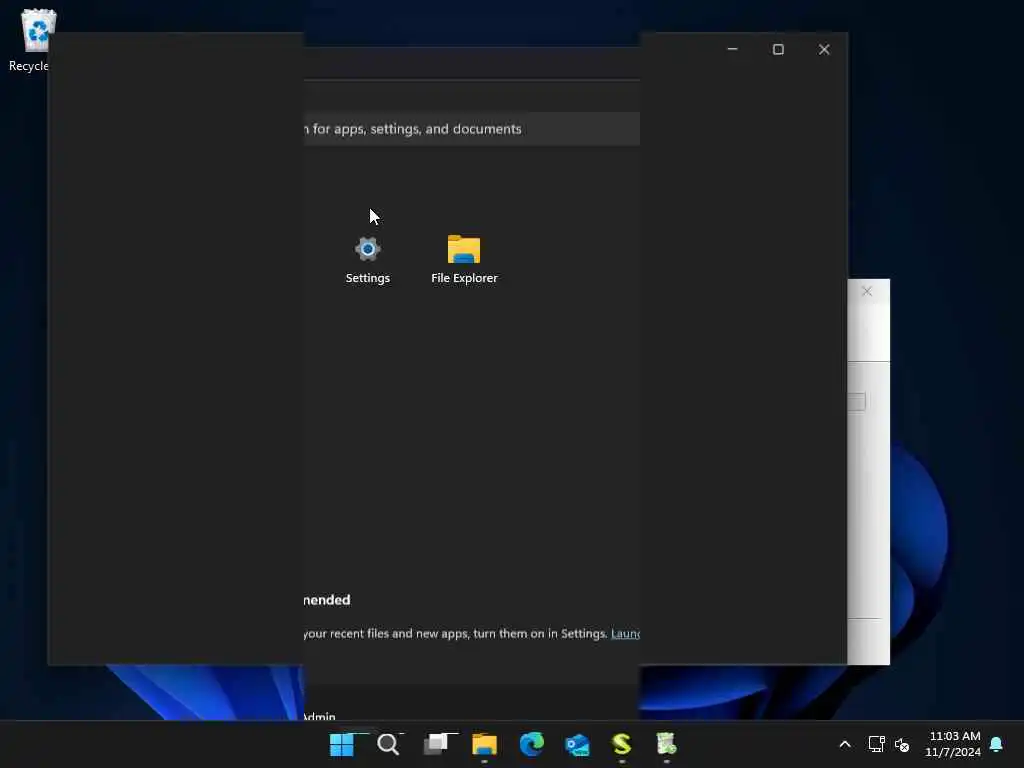Open the Outlook mail app on taskbar
1024x768 pixels.
pos(577,744)
